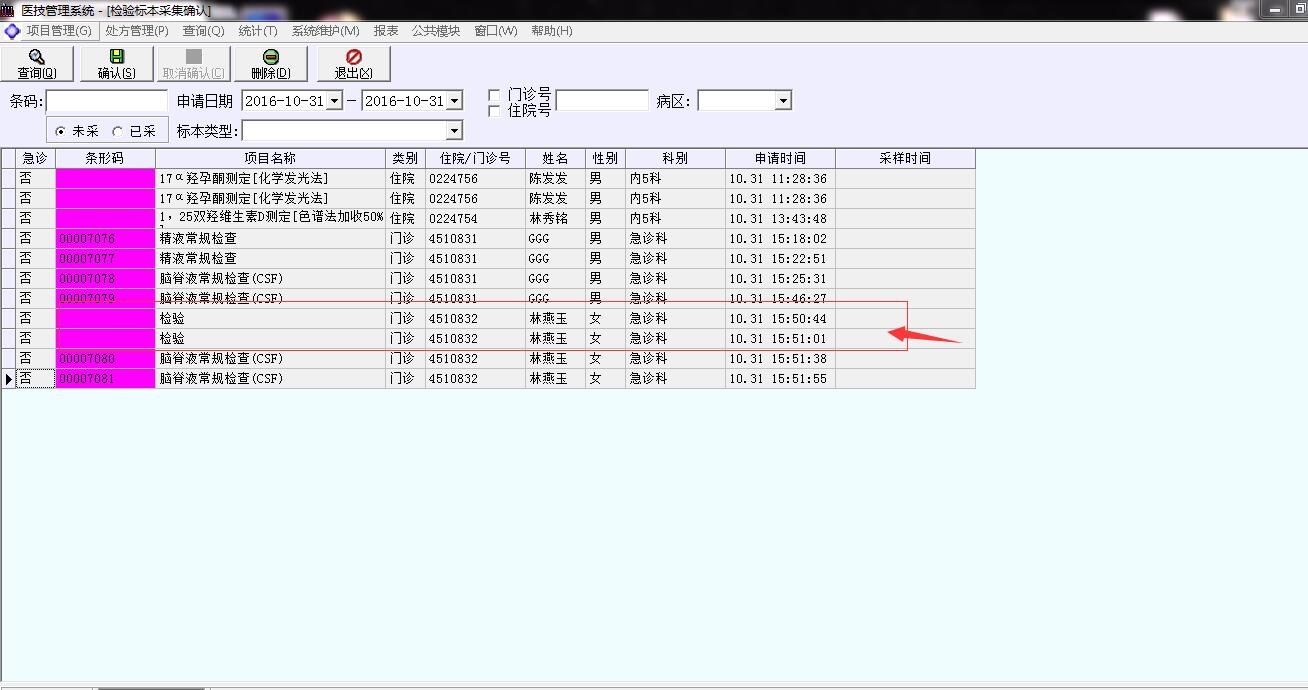Screen dimensions: 1308x690
Task: Click the 项目名称 column header
Action: tap(270, 158)
